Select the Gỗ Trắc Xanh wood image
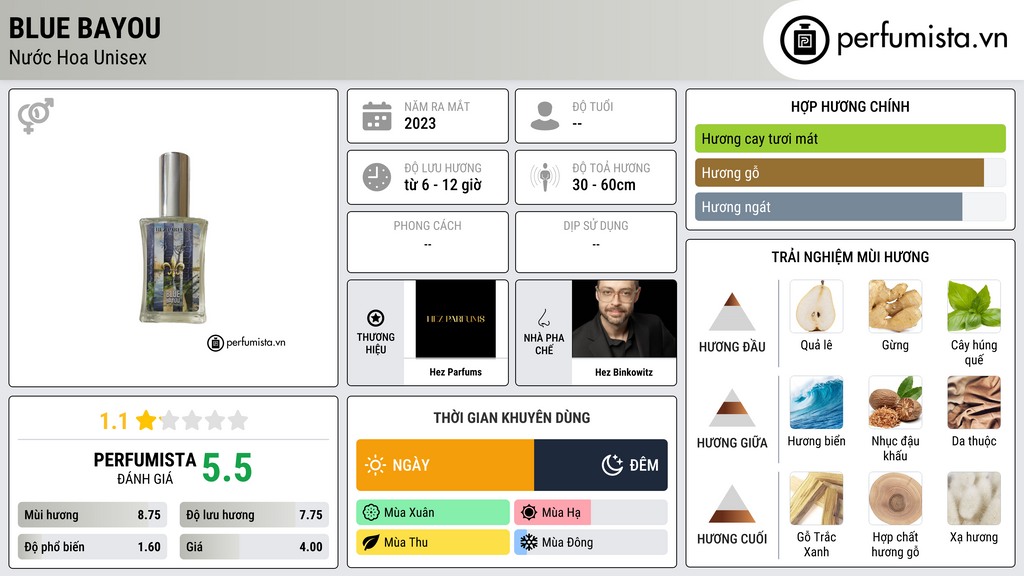This screenshot has width=1024, height=576. (x=816, y=498)
